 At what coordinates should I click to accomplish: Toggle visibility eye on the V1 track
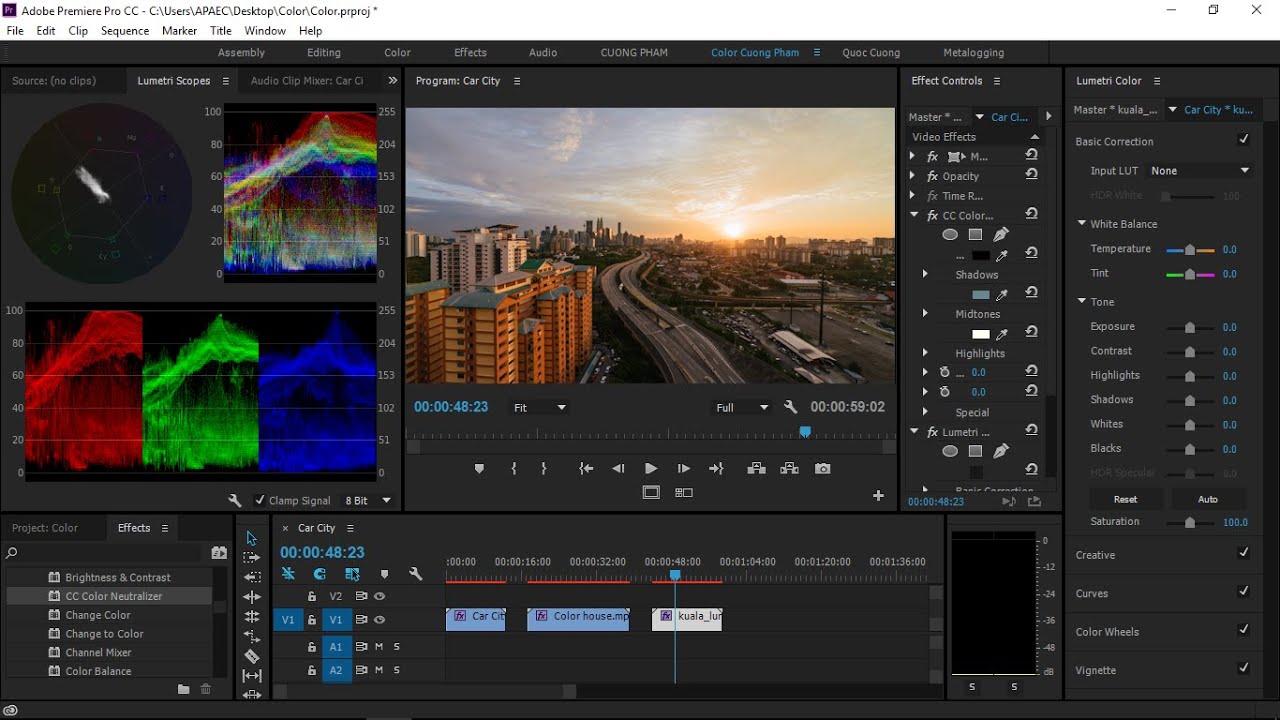coord(378,620)
